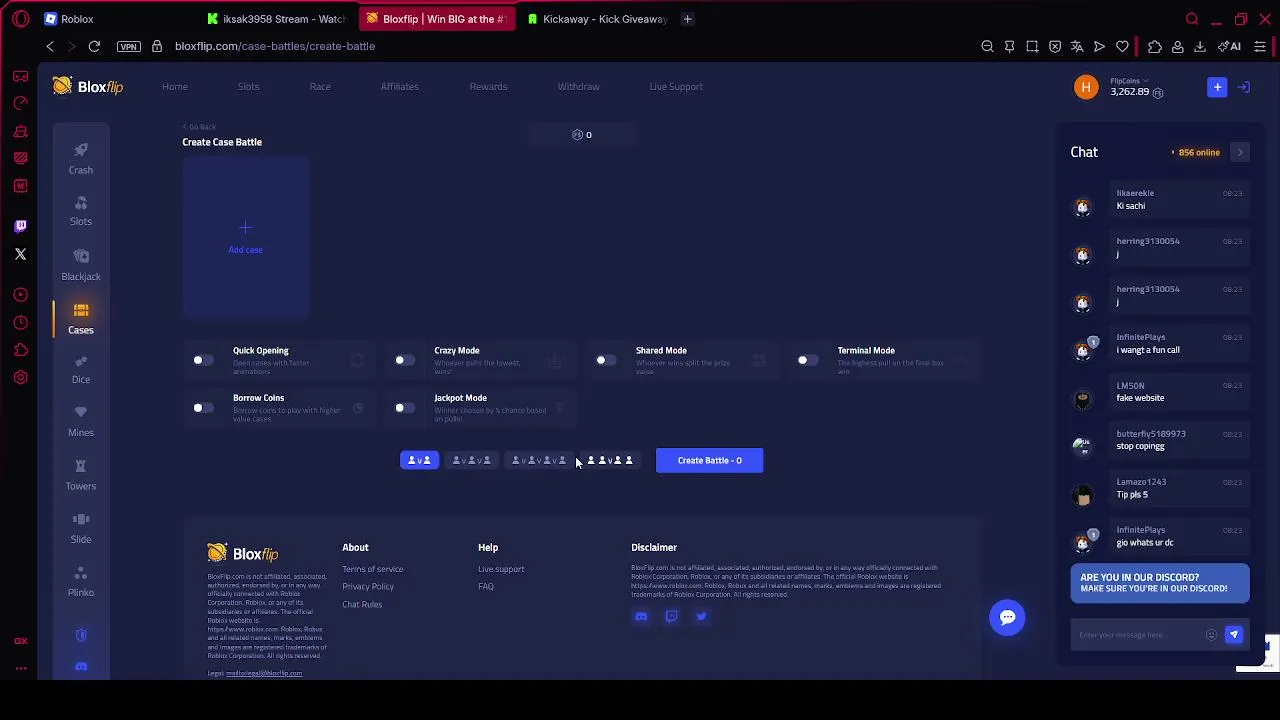This screenshot has width=1280, height=720.
Task: Open the Rewards nav item
Action: pos(488,87)
